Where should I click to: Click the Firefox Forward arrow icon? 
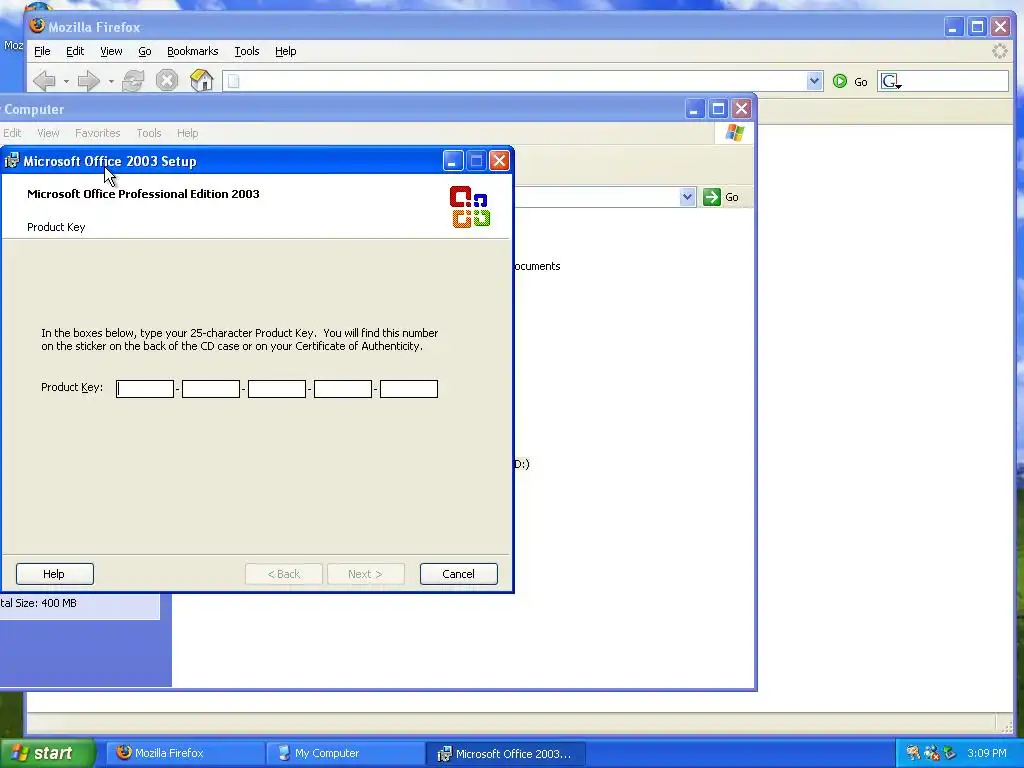point(89,81)
